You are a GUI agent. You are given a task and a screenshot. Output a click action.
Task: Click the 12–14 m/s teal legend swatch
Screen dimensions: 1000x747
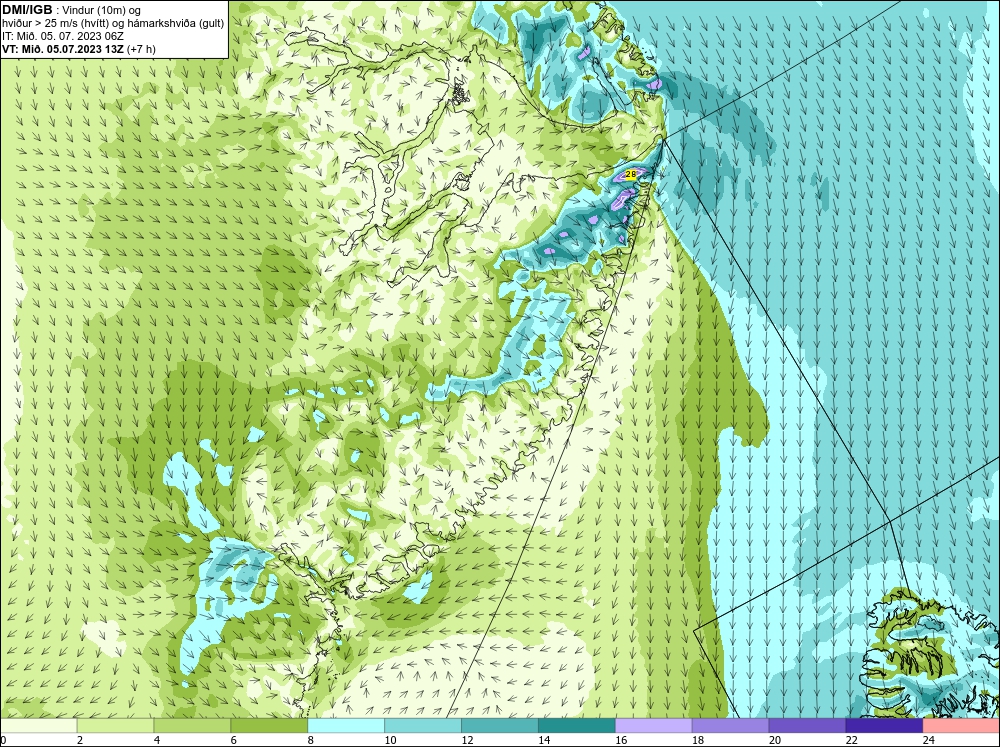[x=500, y=726]
